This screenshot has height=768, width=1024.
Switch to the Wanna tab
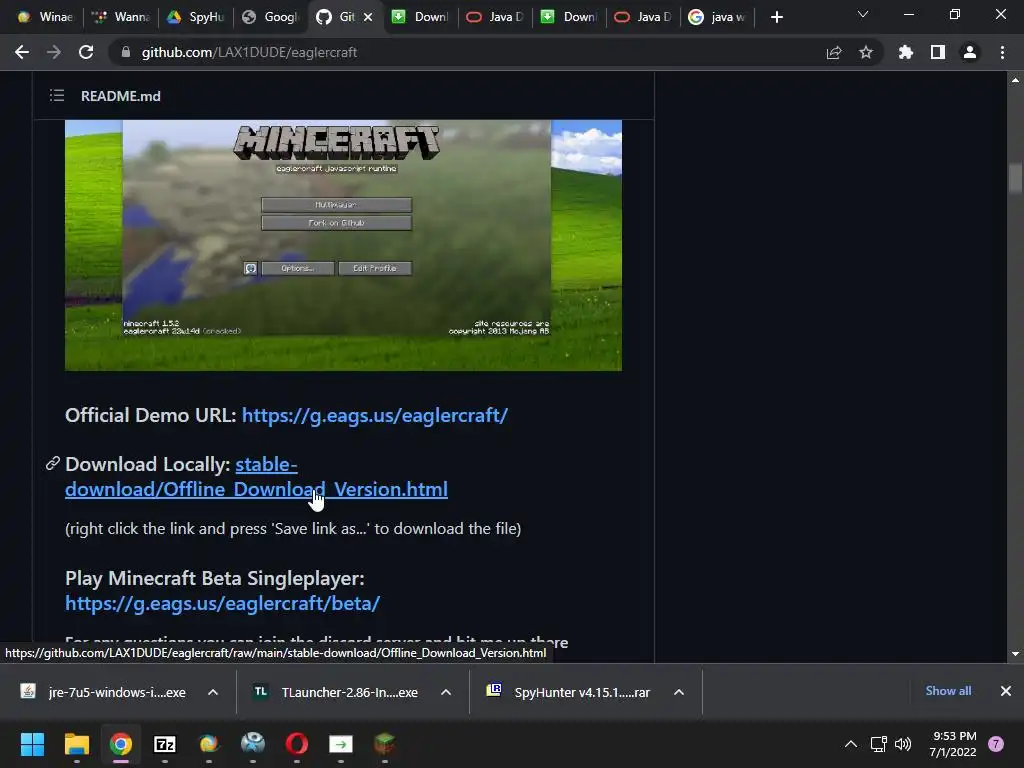pyautogui.click(x=121, y=17)
